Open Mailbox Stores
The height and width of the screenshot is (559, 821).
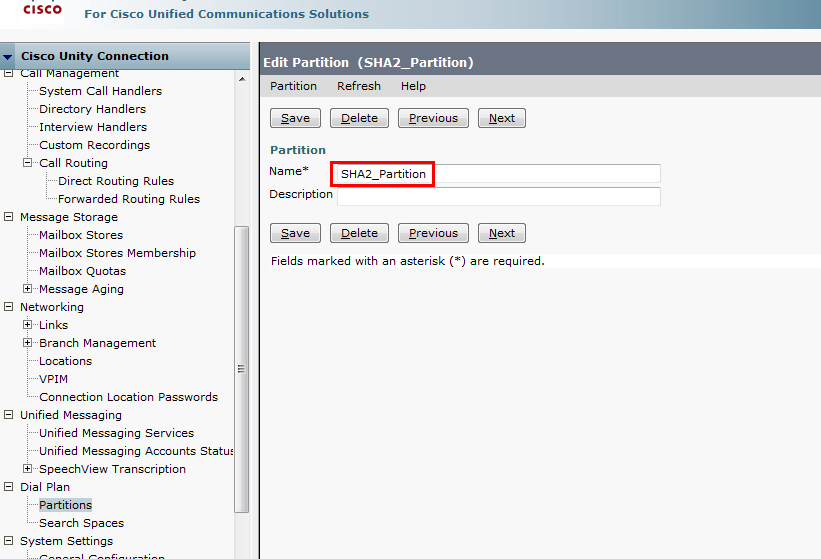pos(81,235)
